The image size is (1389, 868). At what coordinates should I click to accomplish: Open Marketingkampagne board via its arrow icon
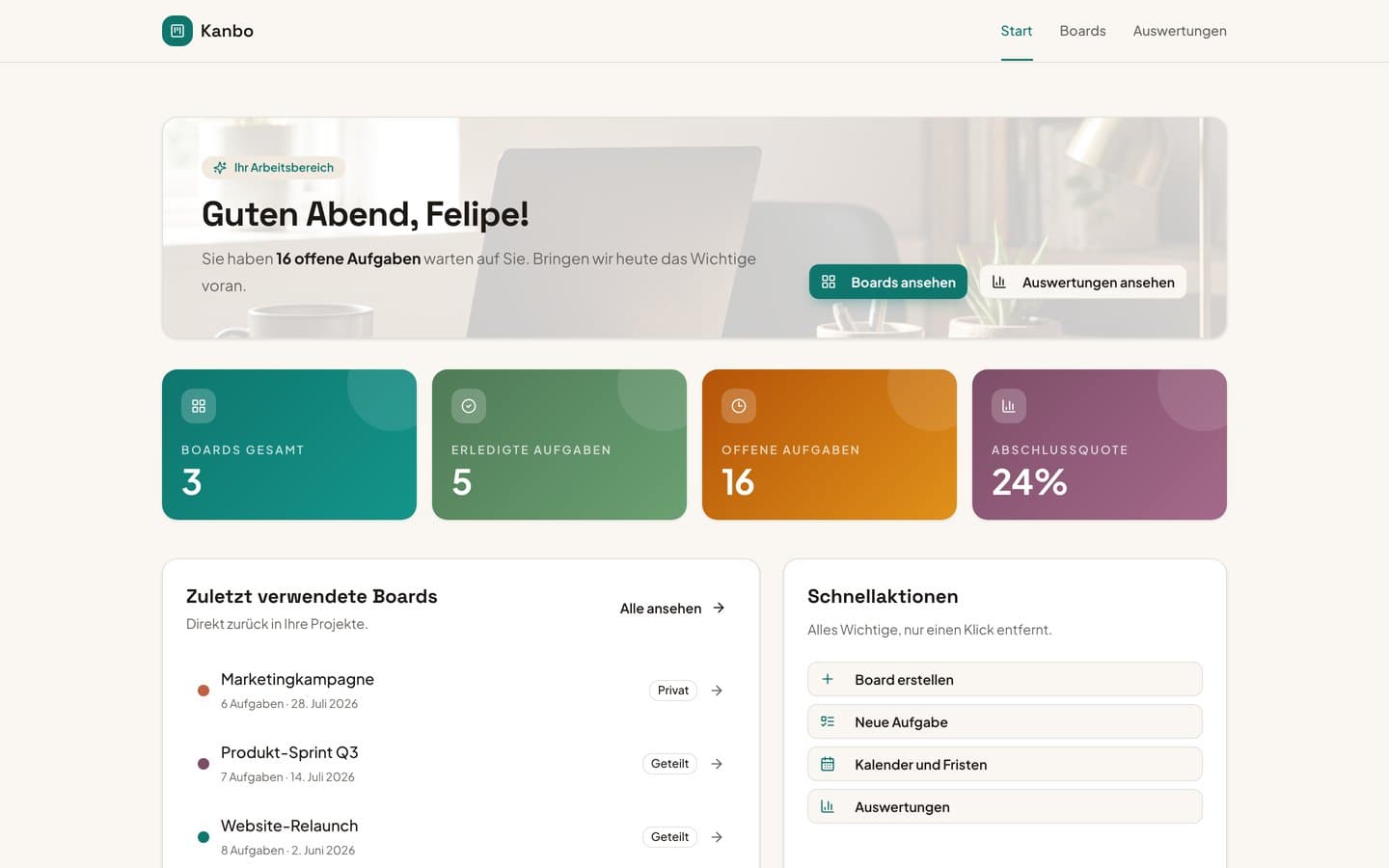coord(717,691)
